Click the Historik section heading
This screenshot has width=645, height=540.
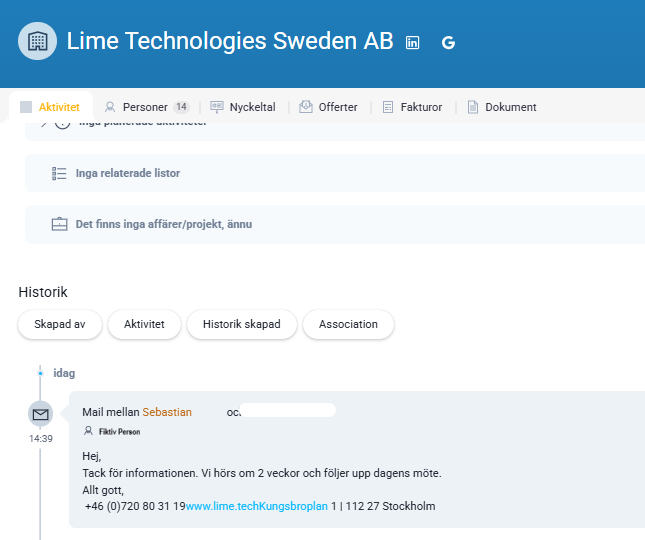tap(43, 292)
